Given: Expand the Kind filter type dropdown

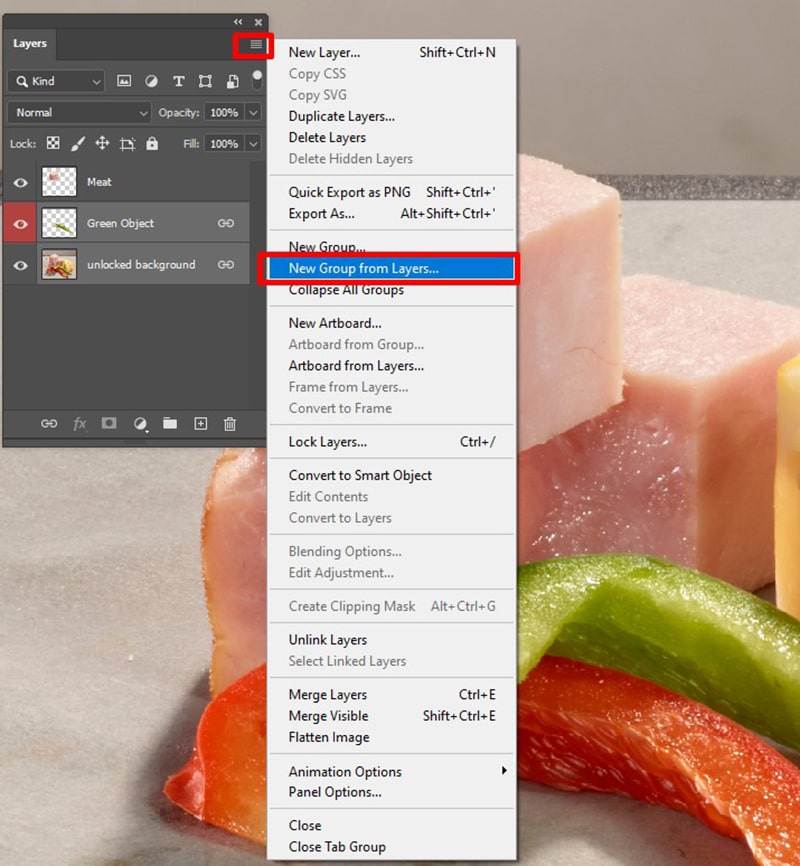Looking at the screenshot, I should [x=56, y=81].
